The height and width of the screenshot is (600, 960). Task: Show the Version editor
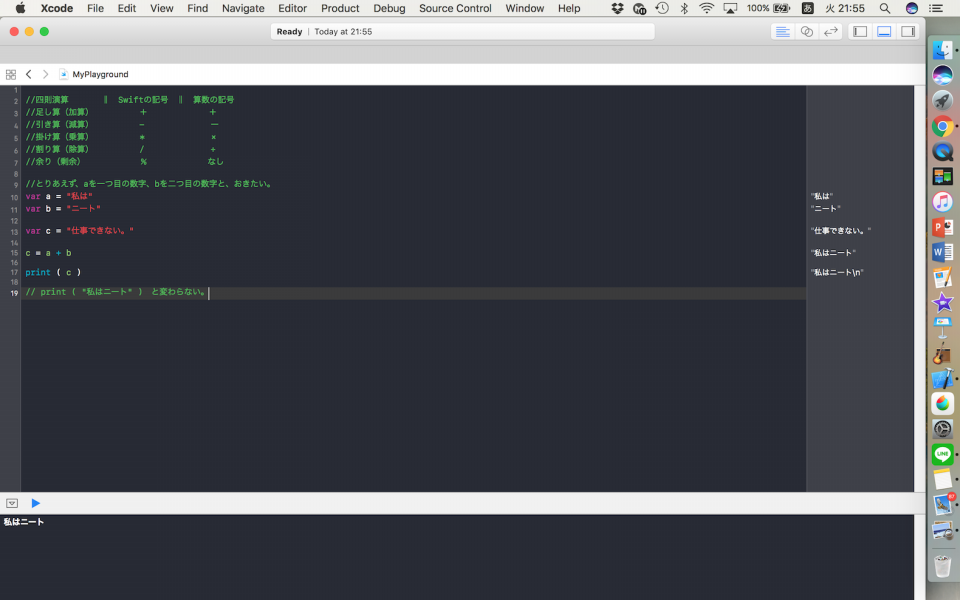coord(830,32)
